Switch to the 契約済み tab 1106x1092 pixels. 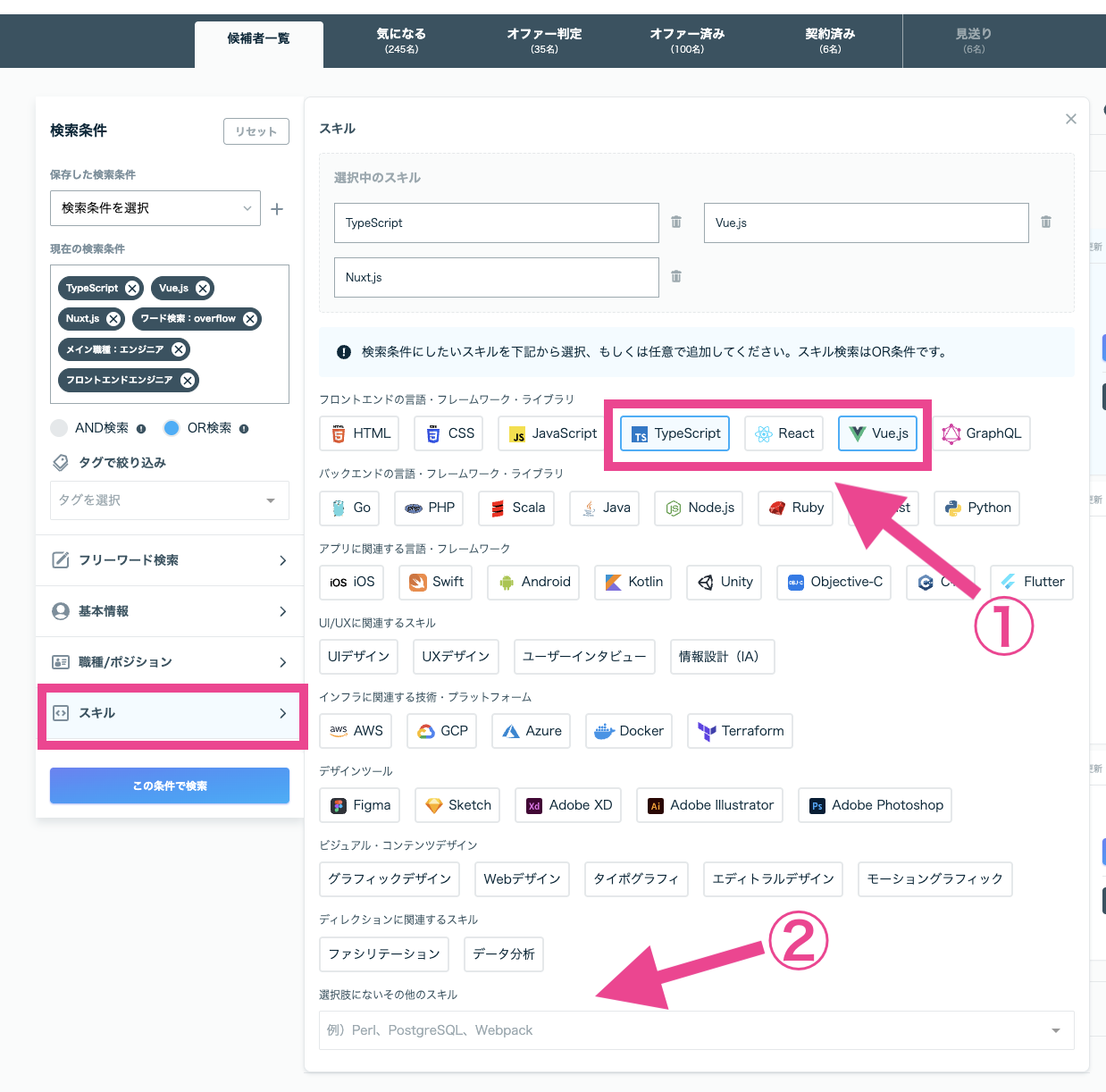830,41
